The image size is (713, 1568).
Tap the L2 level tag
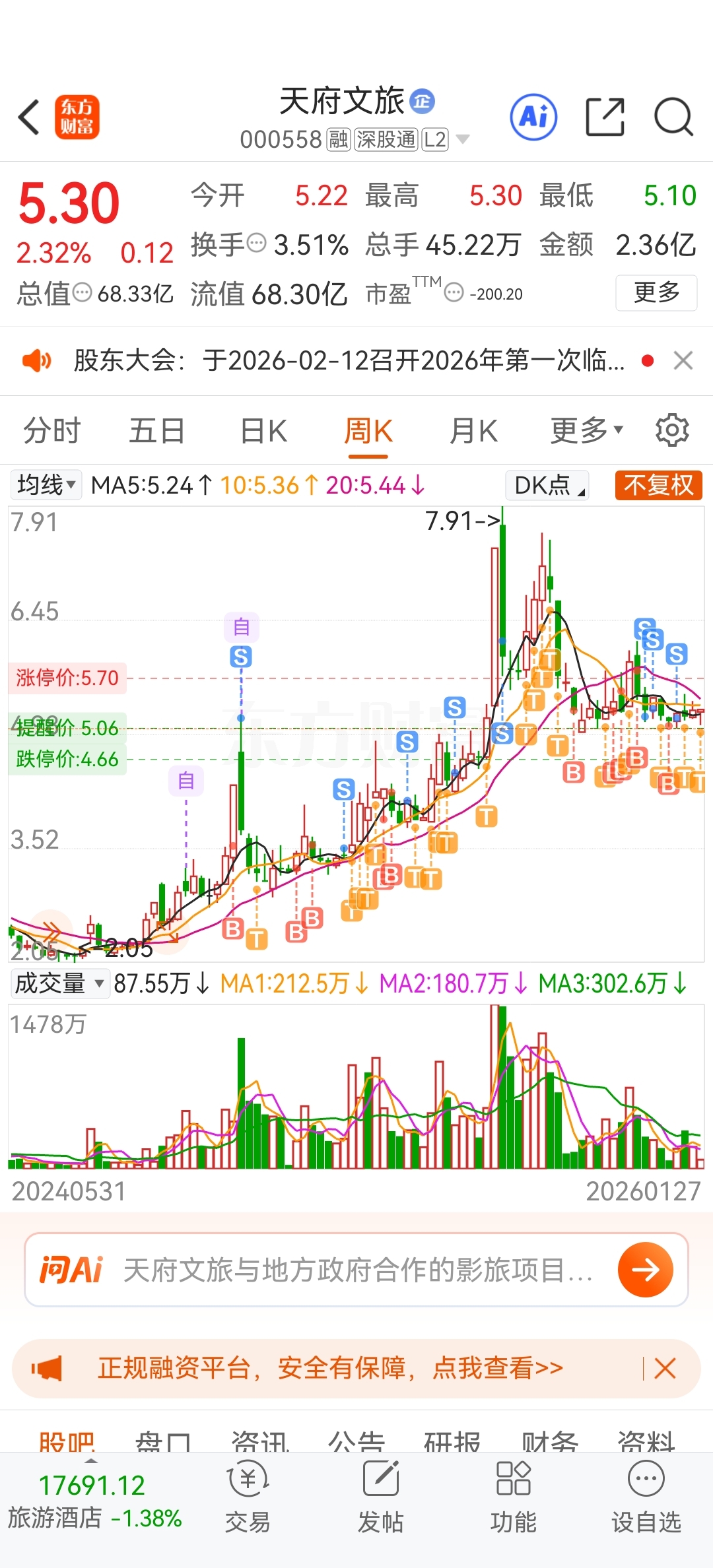tap(436, 140)
